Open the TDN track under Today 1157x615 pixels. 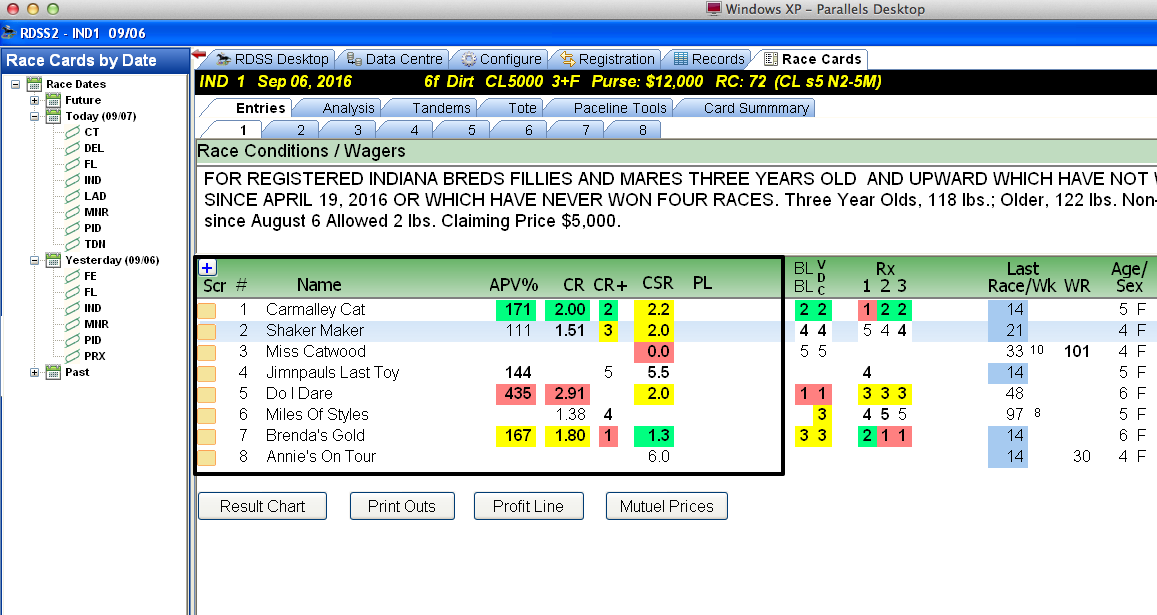[94, 244]
